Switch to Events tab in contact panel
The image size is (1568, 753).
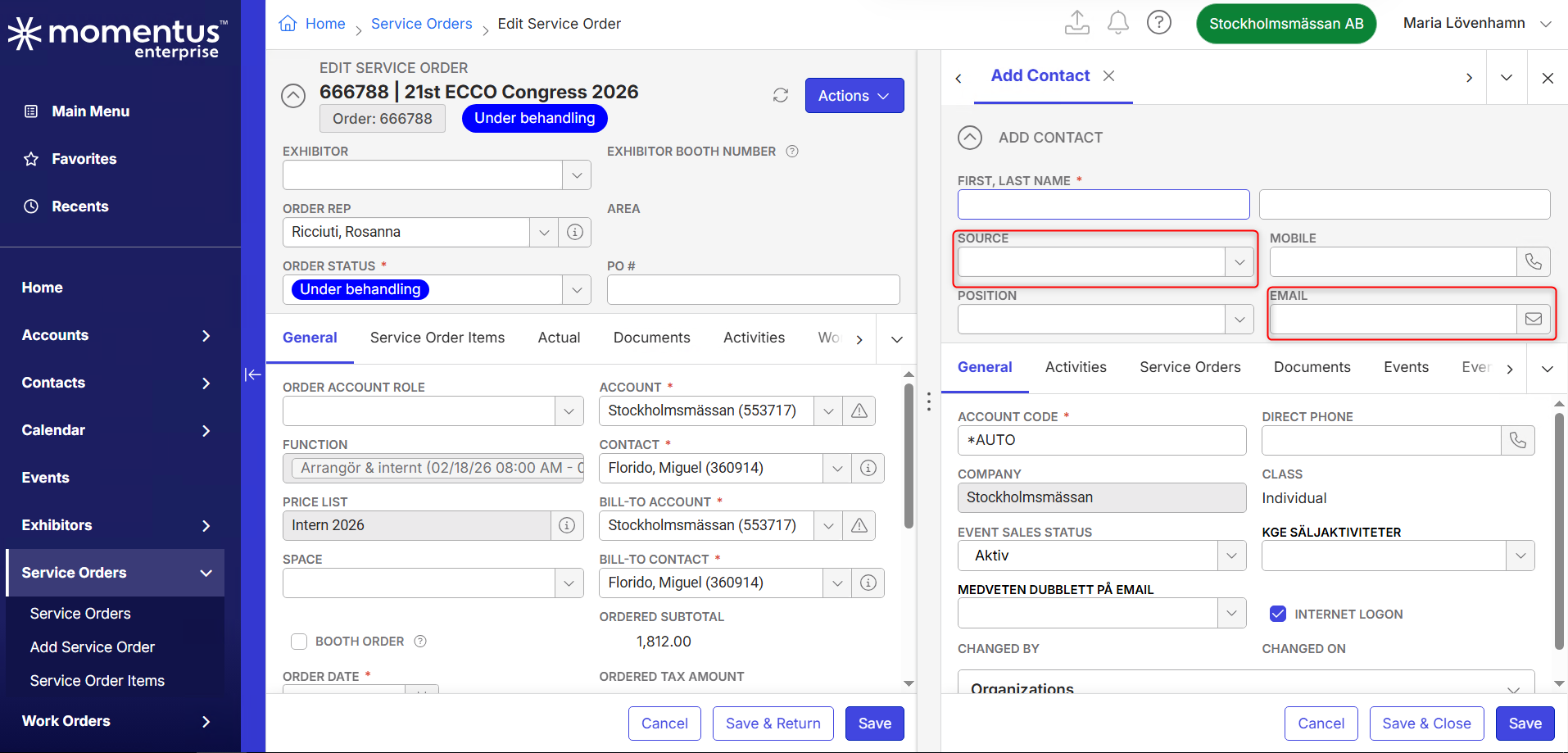tap(1406, 367)
